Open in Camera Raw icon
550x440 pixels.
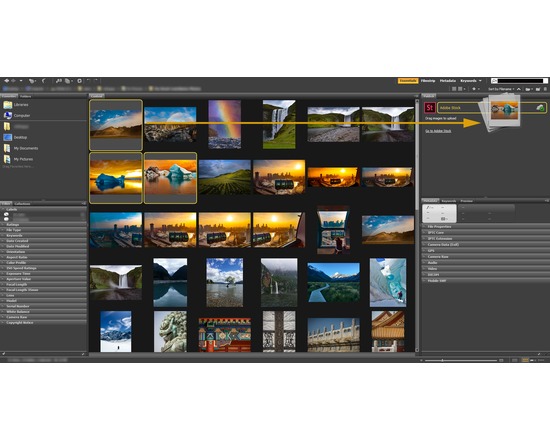(x=79, y=81)
